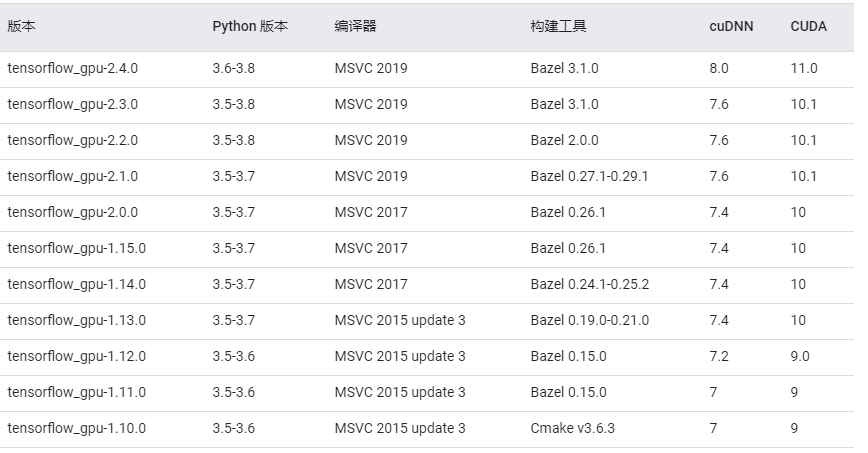Click the Bazel 0.27.1-0.29.1 cell
The width and height of the screenshot is (868, 453).
tap(589, 176)
